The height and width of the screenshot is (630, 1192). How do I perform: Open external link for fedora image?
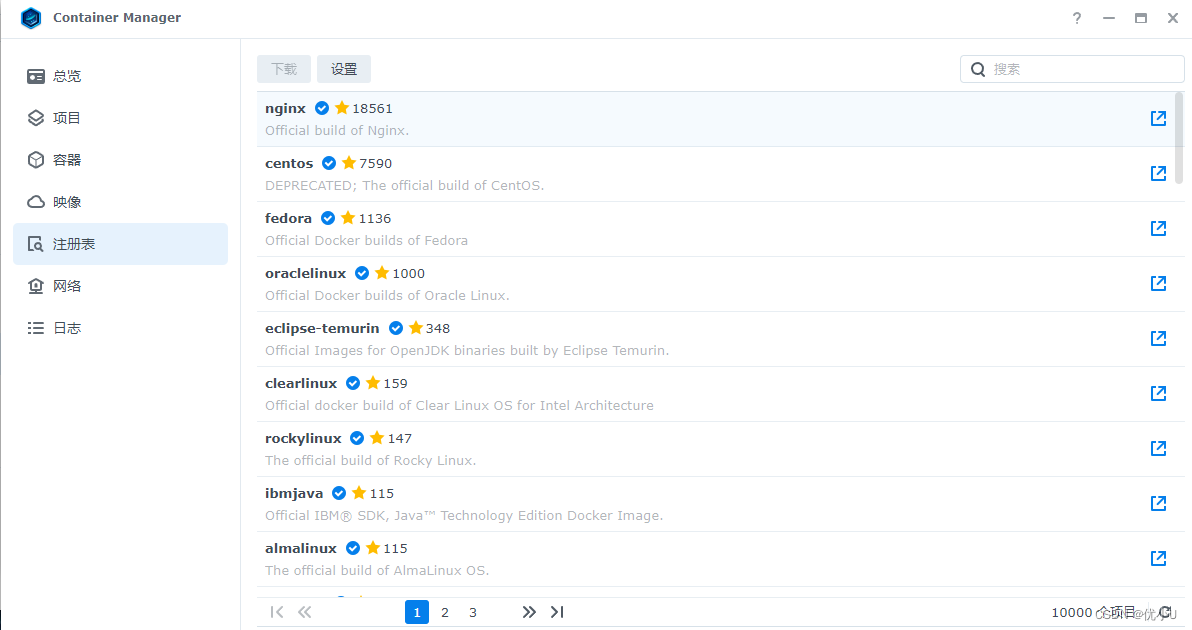(1158, 228)
